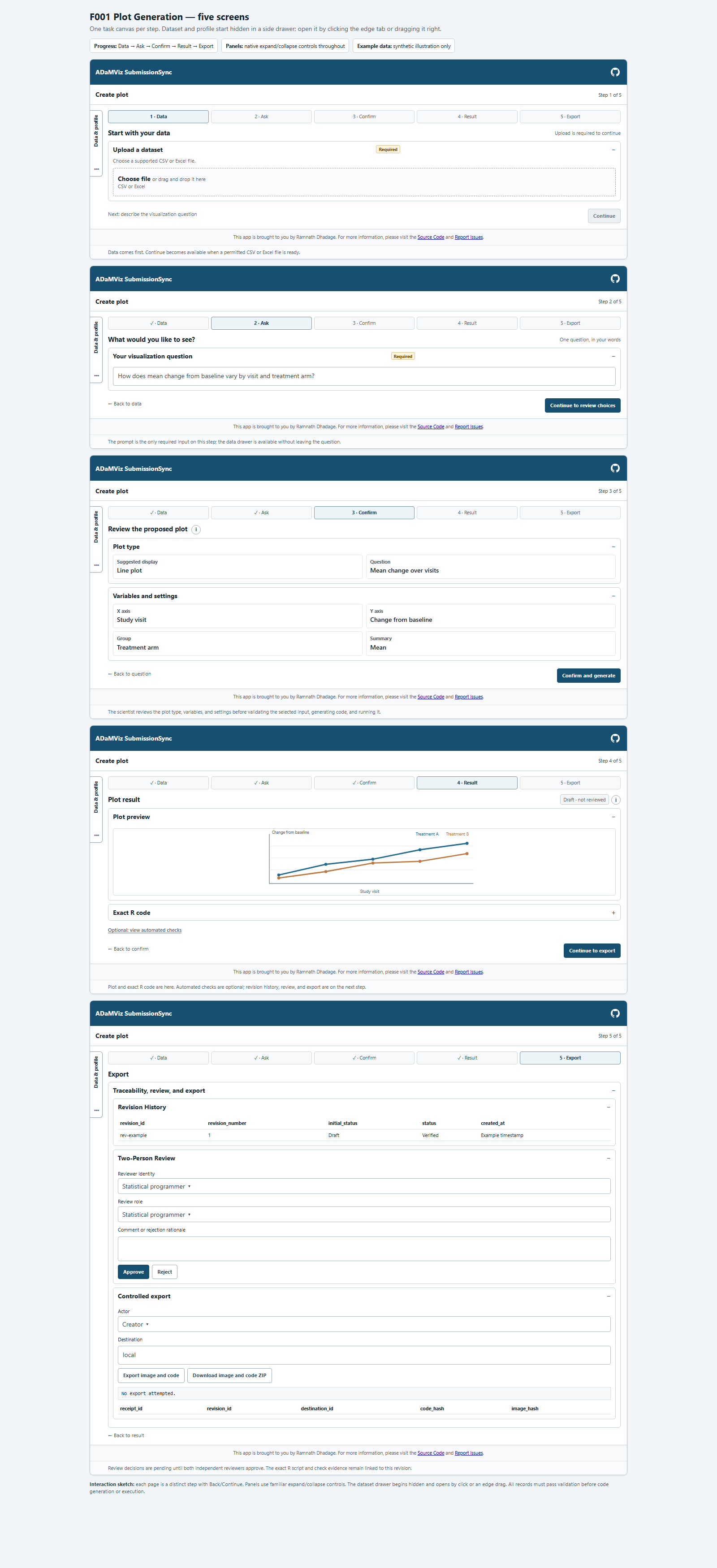717x1568 pixels.
Task: Open the GitHub icon in the Step 2 header
Action: [615, 279]
